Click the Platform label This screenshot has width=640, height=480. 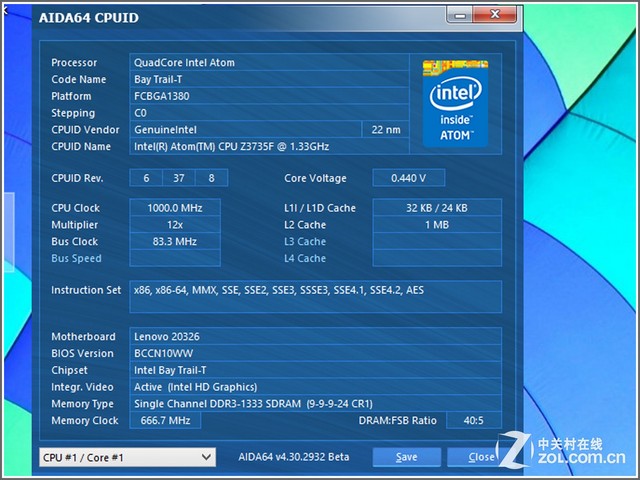(x=71, y=96)
